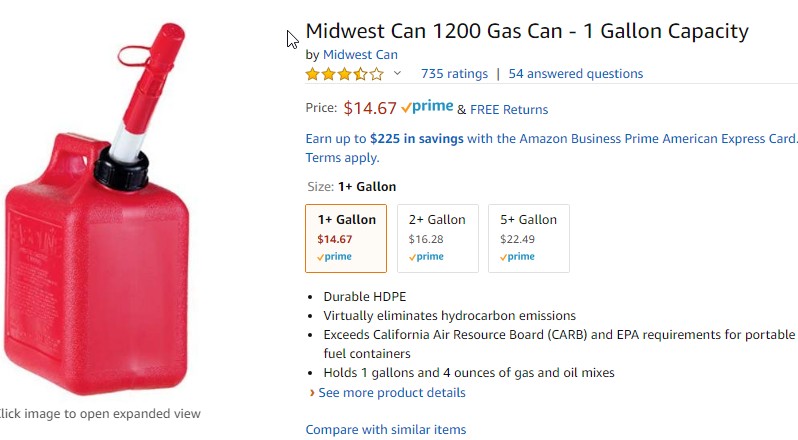Open the 735 ratings link
798x440 pixels.
click(x=454, y=74)
